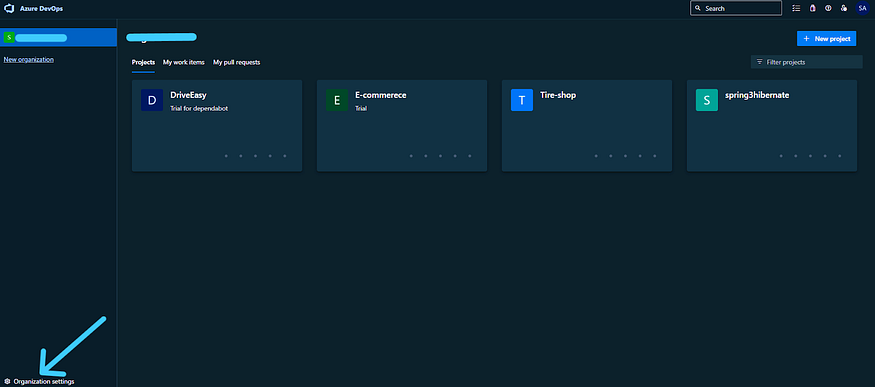Open the Help icon in header
Screen dimensions: 875x387
pyautogui.click(x=828, y=8)
